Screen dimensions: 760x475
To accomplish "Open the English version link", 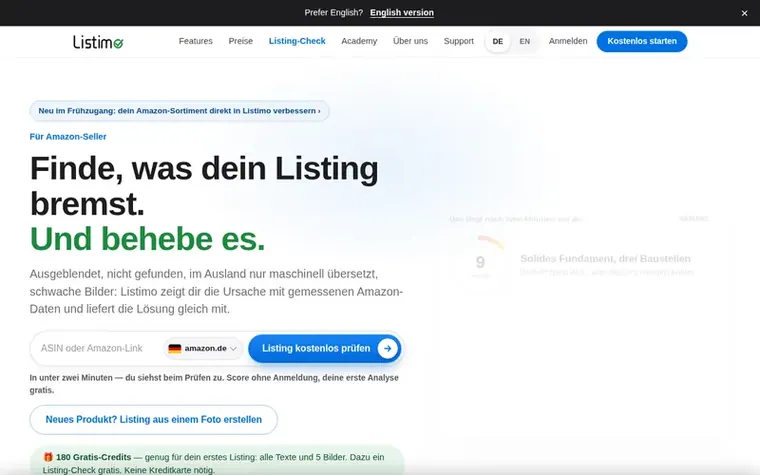I will (402, 13).
